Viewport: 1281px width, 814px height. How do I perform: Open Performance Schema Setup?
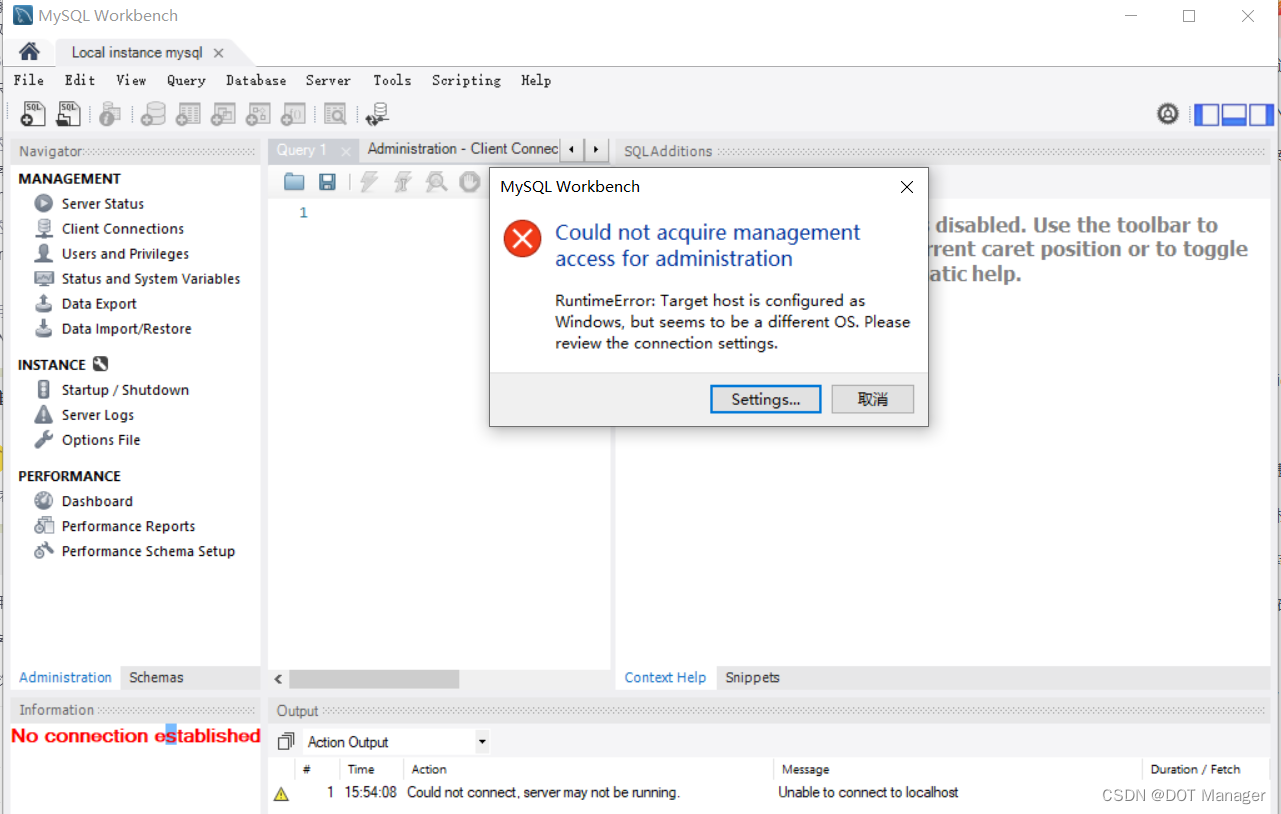(x=147, y=550)
